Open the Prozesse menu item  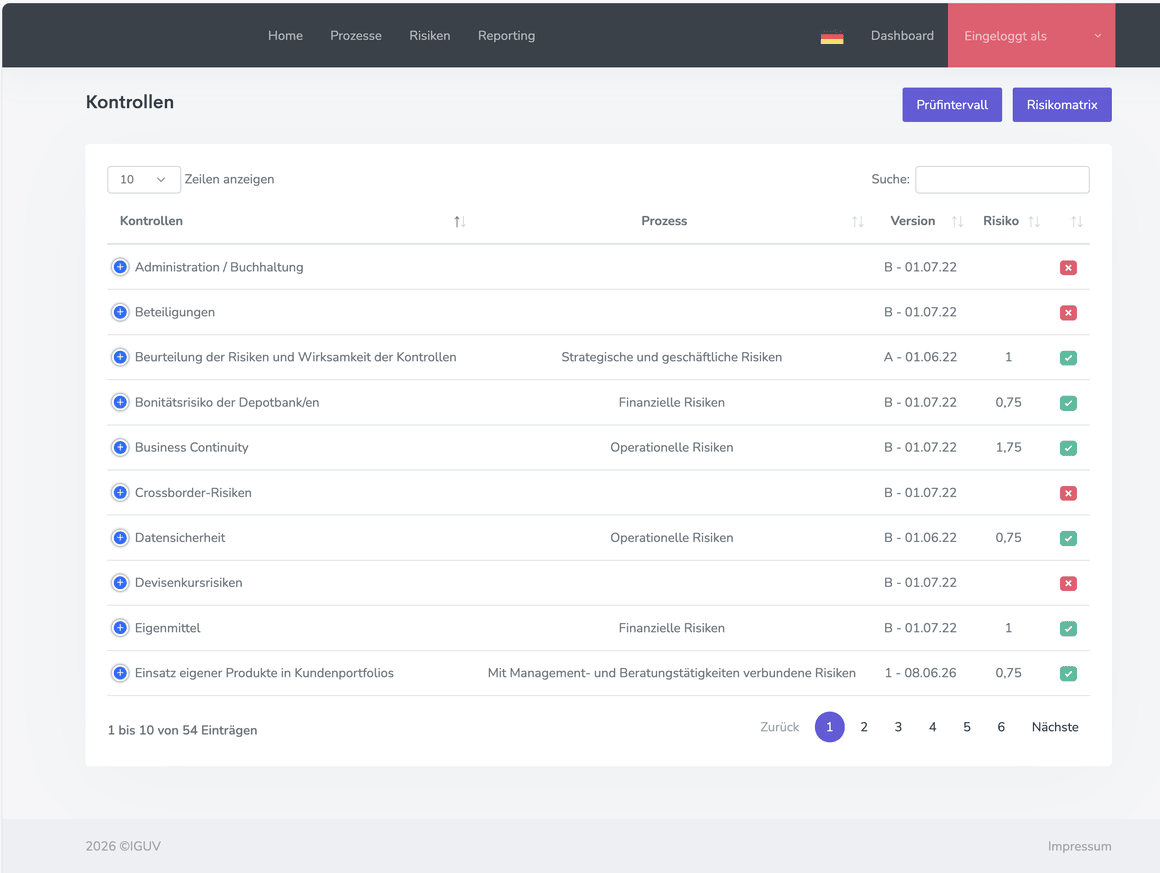click(356, 36)
